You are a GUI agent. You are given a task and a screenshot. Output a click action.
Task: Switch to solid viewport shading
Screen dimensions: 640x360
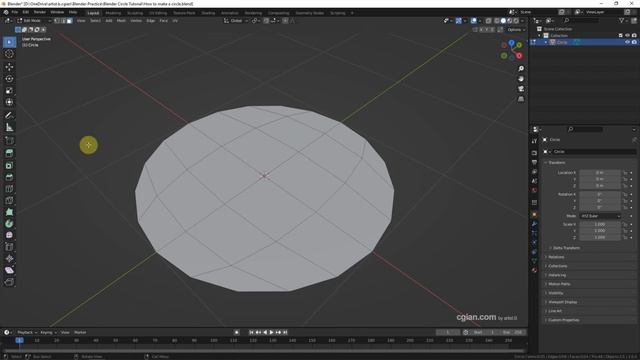503,20
